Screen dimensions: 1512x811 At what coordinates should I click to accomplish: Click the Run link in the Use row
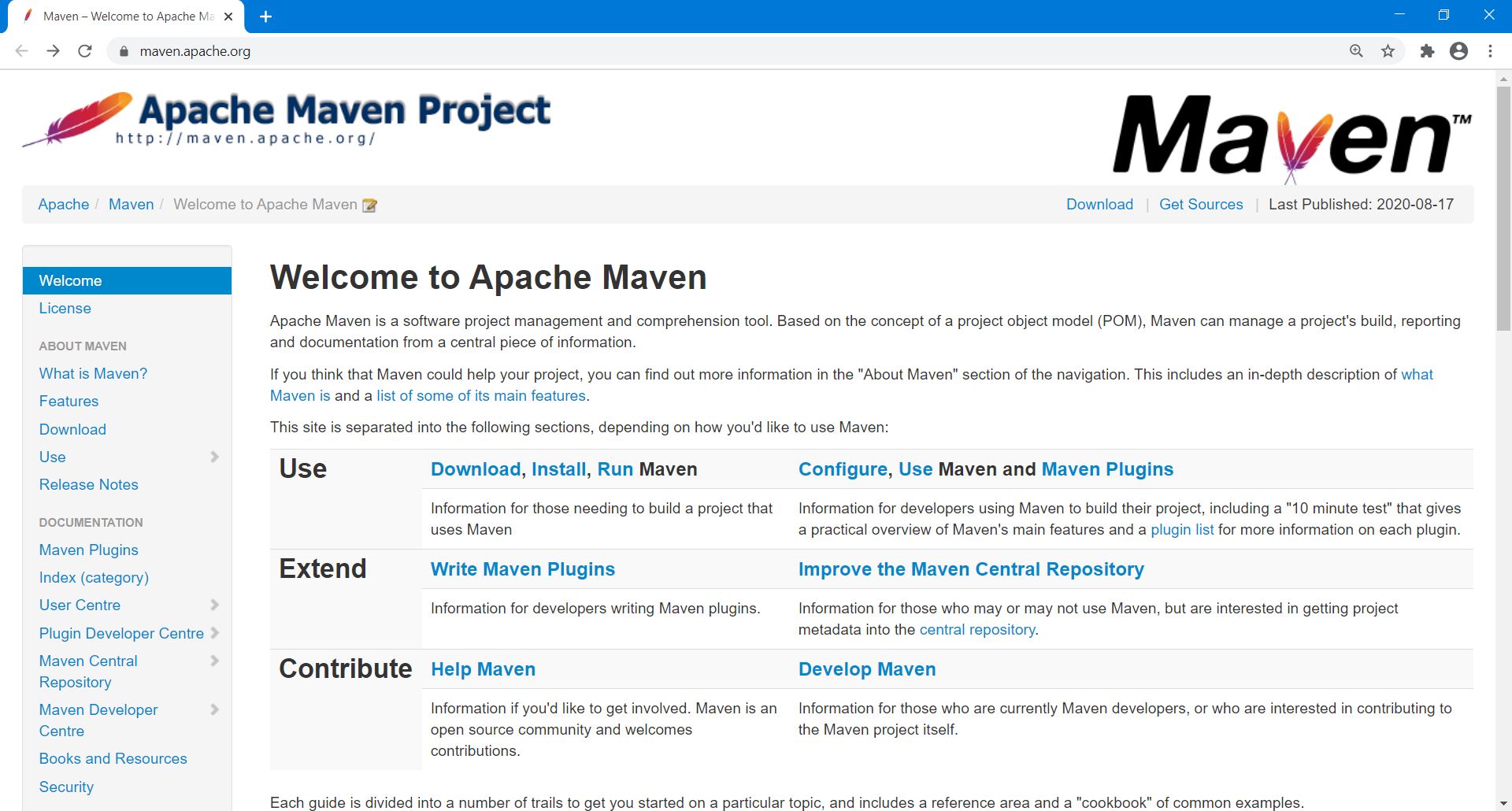point(615,469)
